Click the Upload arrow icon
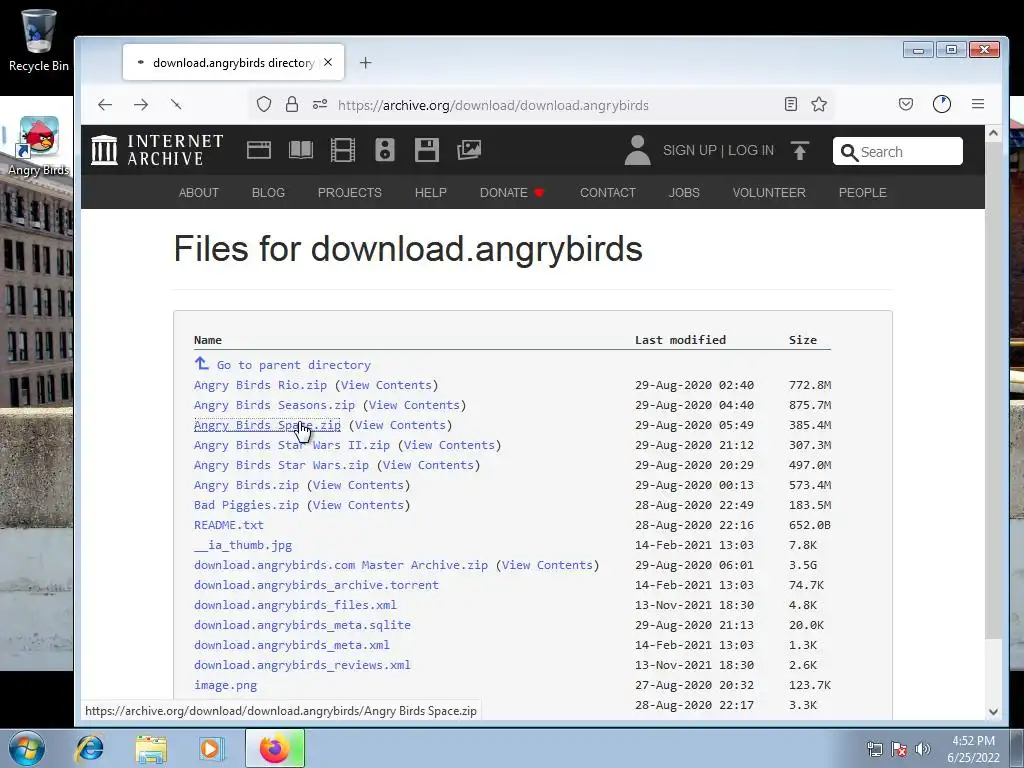This screenshot has width=1024, height=768. pyautogui.click(x=800, y=150)
